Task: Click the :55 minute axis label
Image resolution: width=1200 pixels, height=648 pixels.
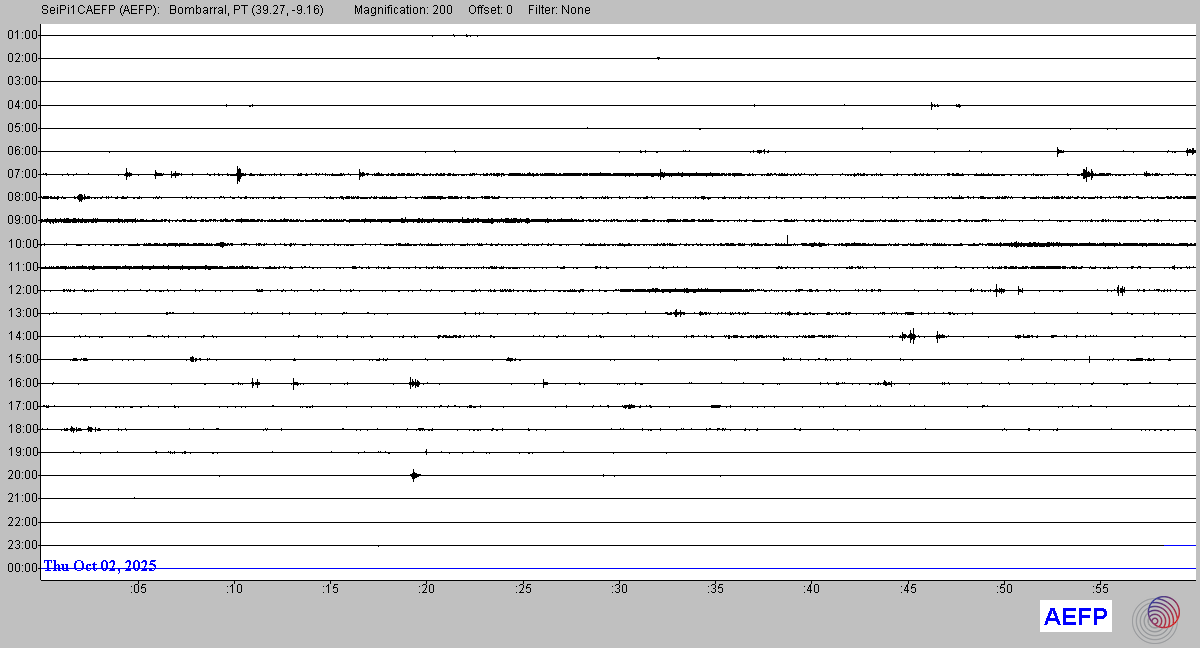Action: coord(1100,589)
